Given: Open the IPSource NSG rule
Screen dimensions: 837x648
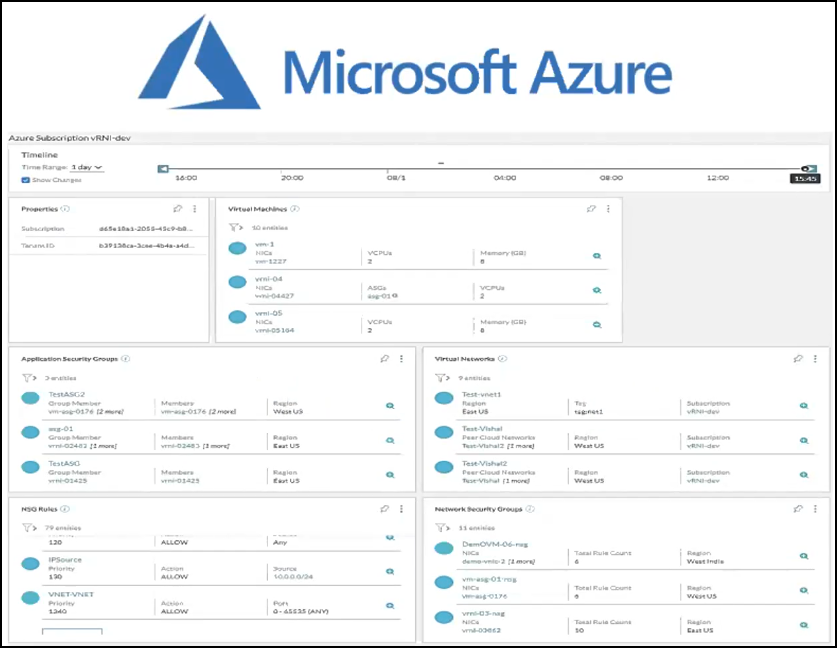Looking at the screenshot, I should pos(65,559).
